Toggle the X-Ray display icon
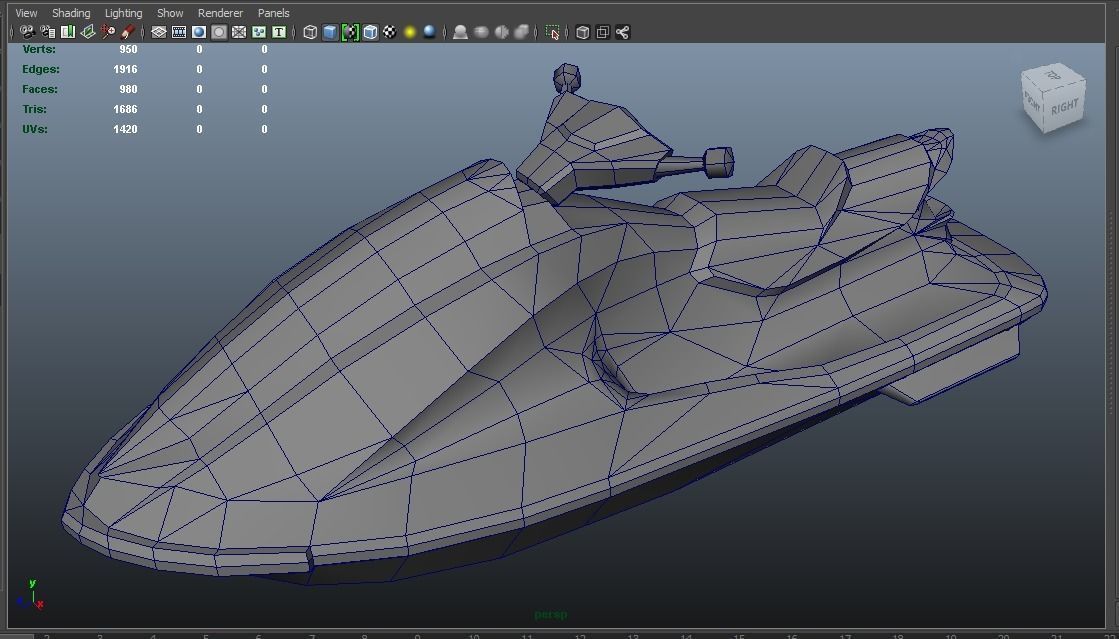1119x639 pixels. pos(582,32)
